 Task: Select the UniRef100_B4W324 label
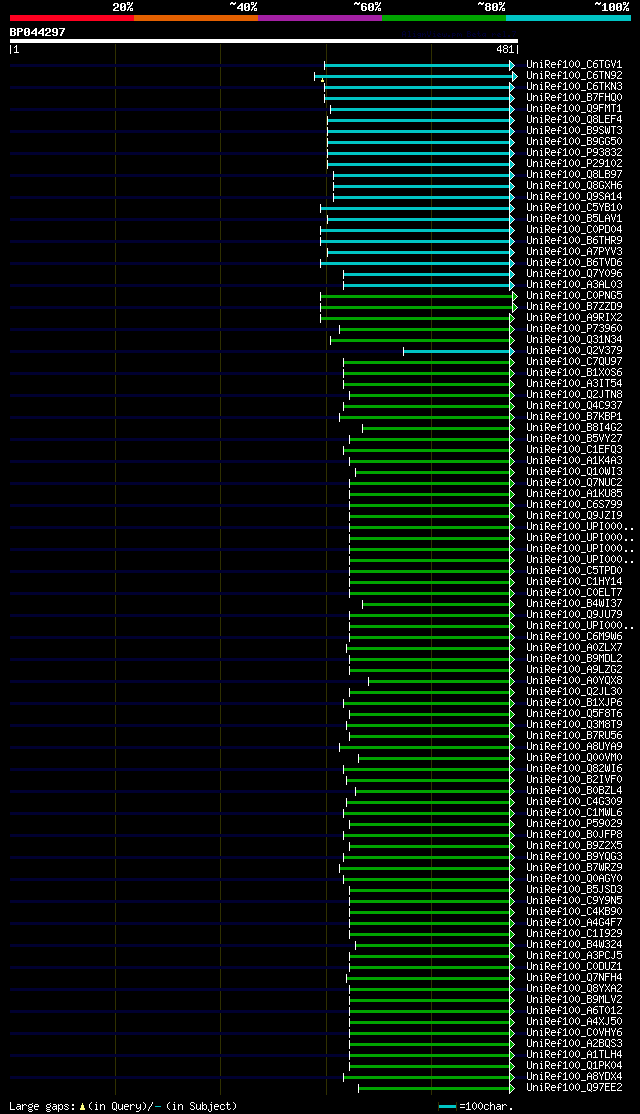(x=574, y=945)
